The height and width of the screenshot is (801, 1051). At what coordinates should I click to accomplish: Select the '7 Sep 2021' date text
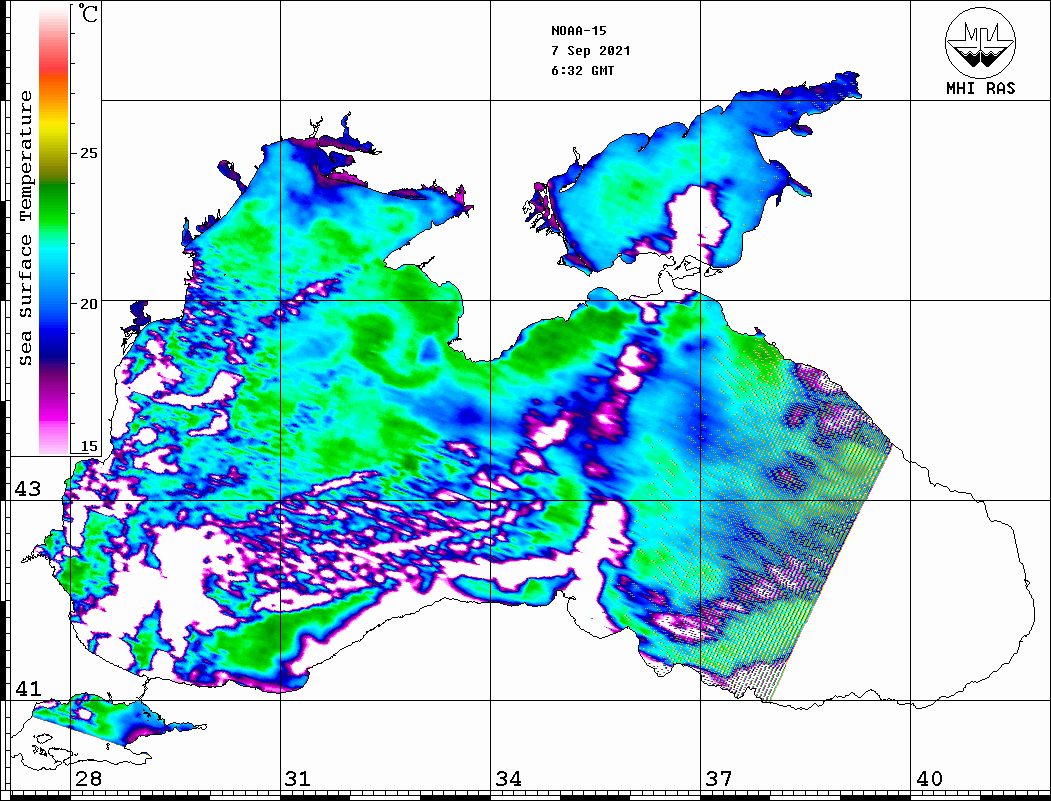(591, 51)
